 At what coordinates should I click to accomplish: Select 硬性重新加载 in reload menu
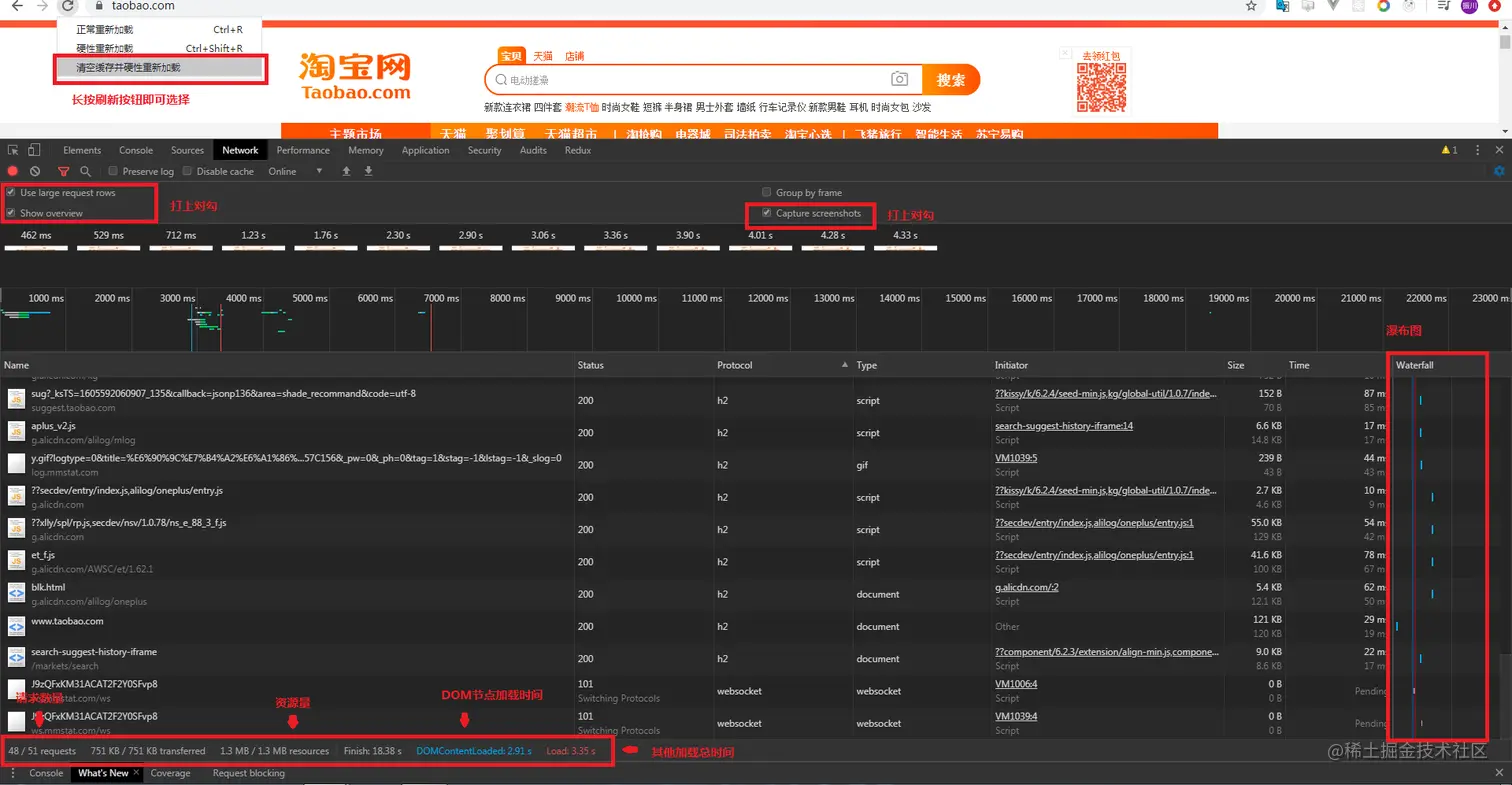point(161,48)
